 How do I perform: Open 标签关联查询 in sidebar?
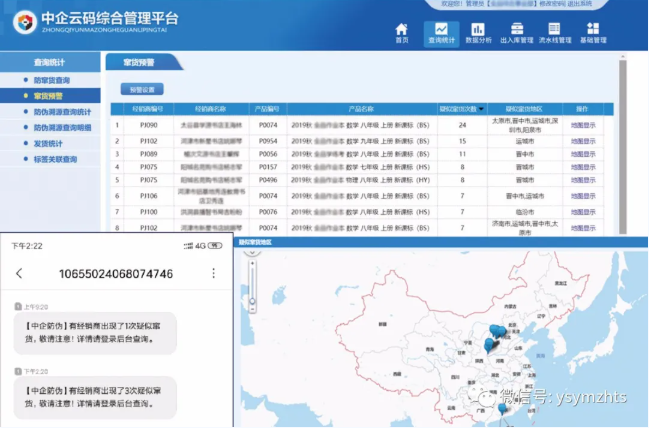tap(55, 159)
